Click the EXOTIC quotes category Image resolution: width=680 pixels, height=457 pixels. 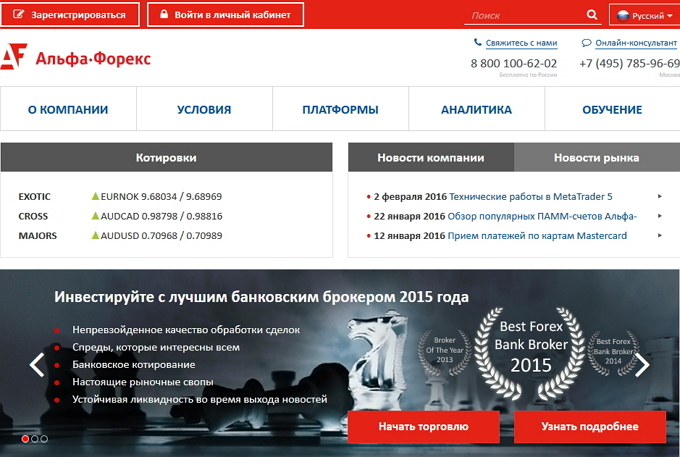point(34,196)
